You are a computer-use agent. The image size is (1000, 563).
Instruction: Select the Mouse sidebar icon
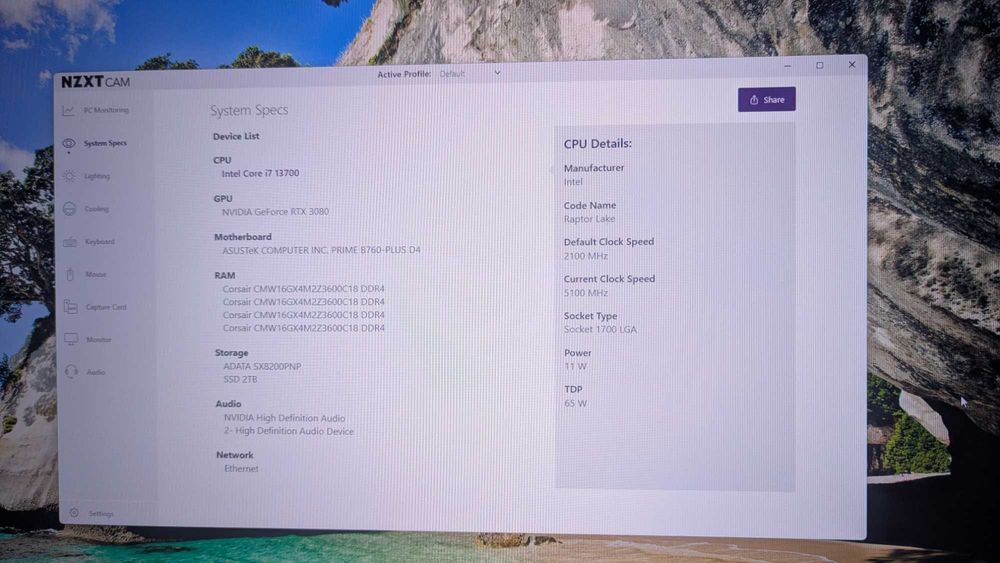click(70, 274)
